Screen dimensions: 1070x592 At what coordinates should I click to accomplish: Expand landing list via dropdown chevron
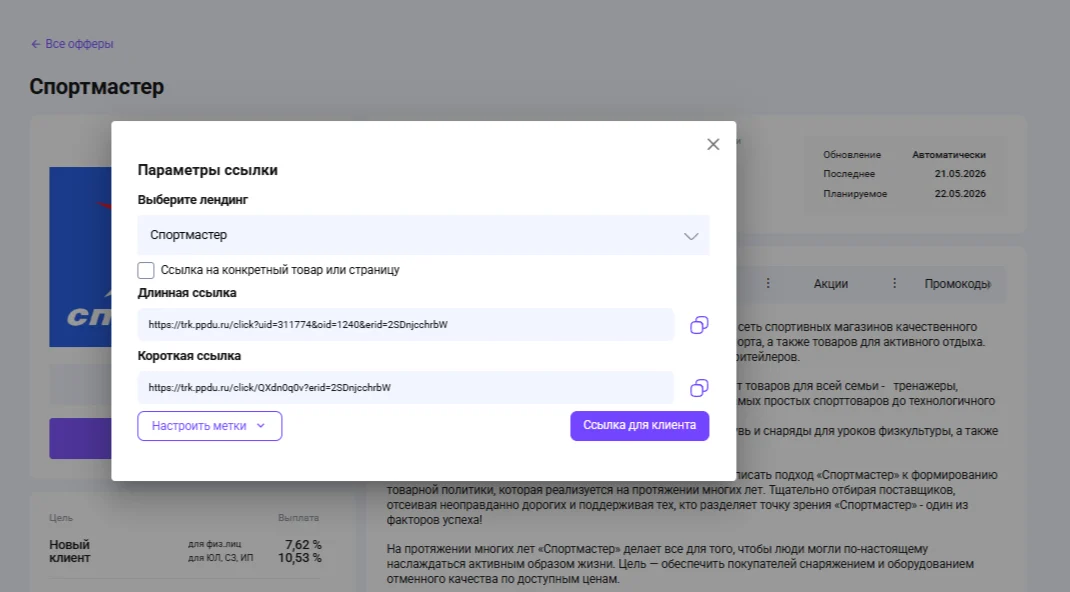click(x=691, y=236)
